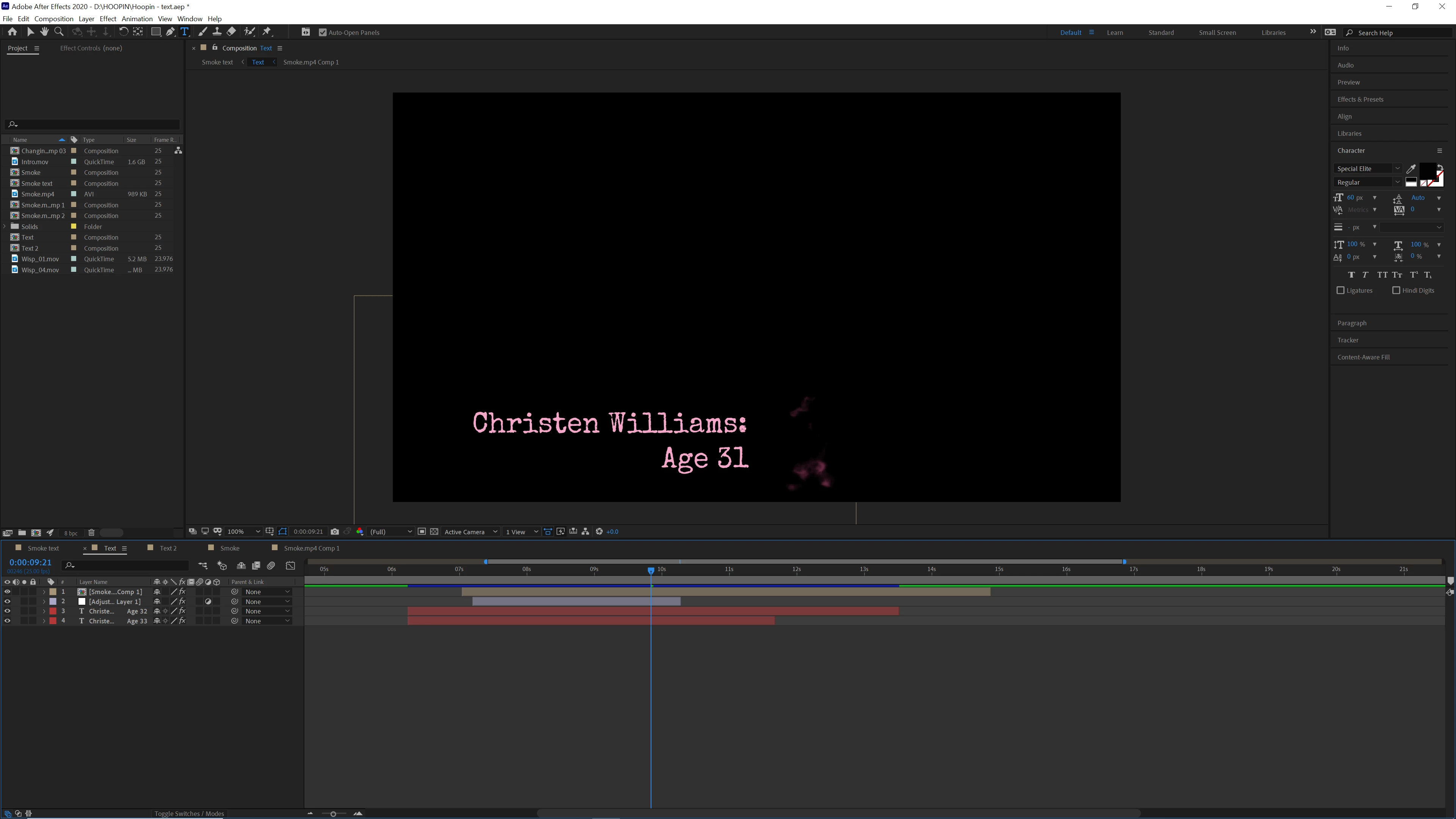Toggle the Auto-Open Panels checkbox
1456x819 pixels.
(x=323, y=32)
